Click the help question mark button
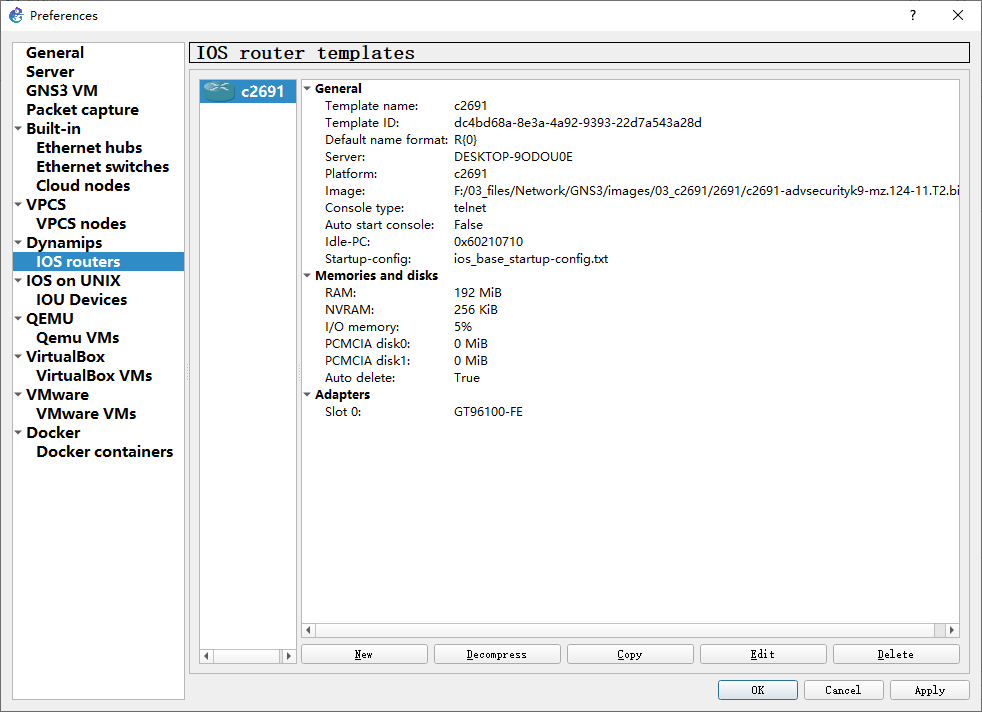982x712 pixels. [x=912, y=15]
